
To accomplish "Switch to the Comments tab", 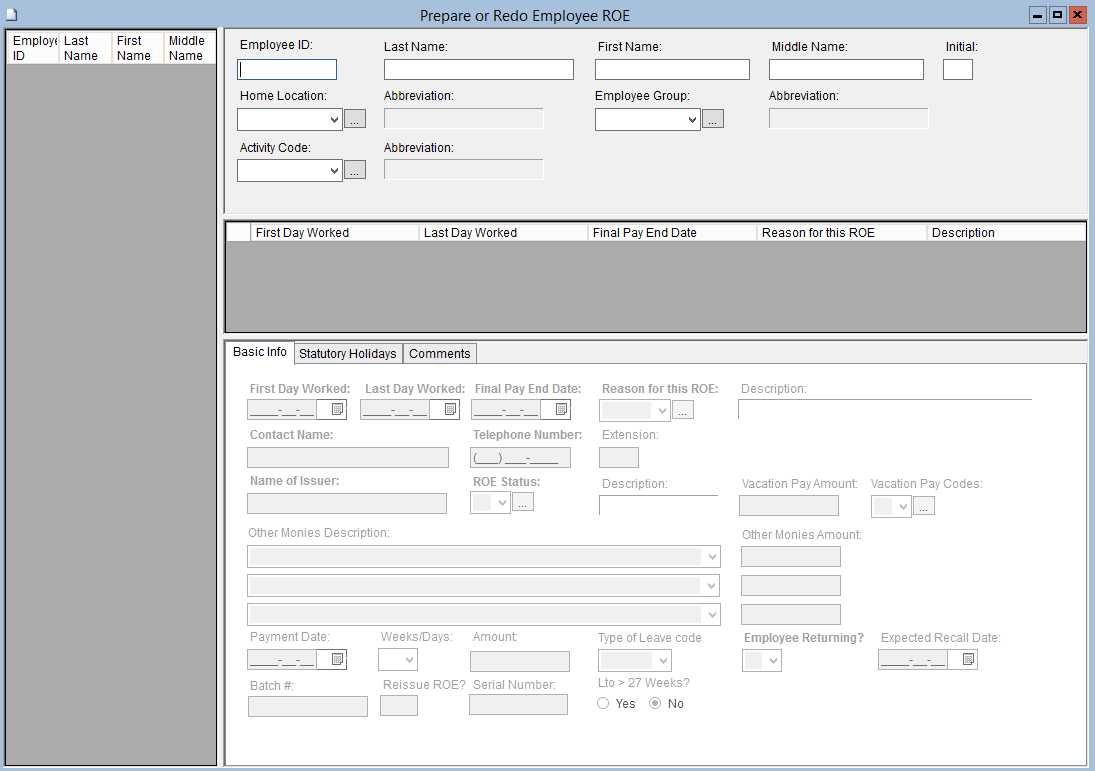I will tap(439, 353).
